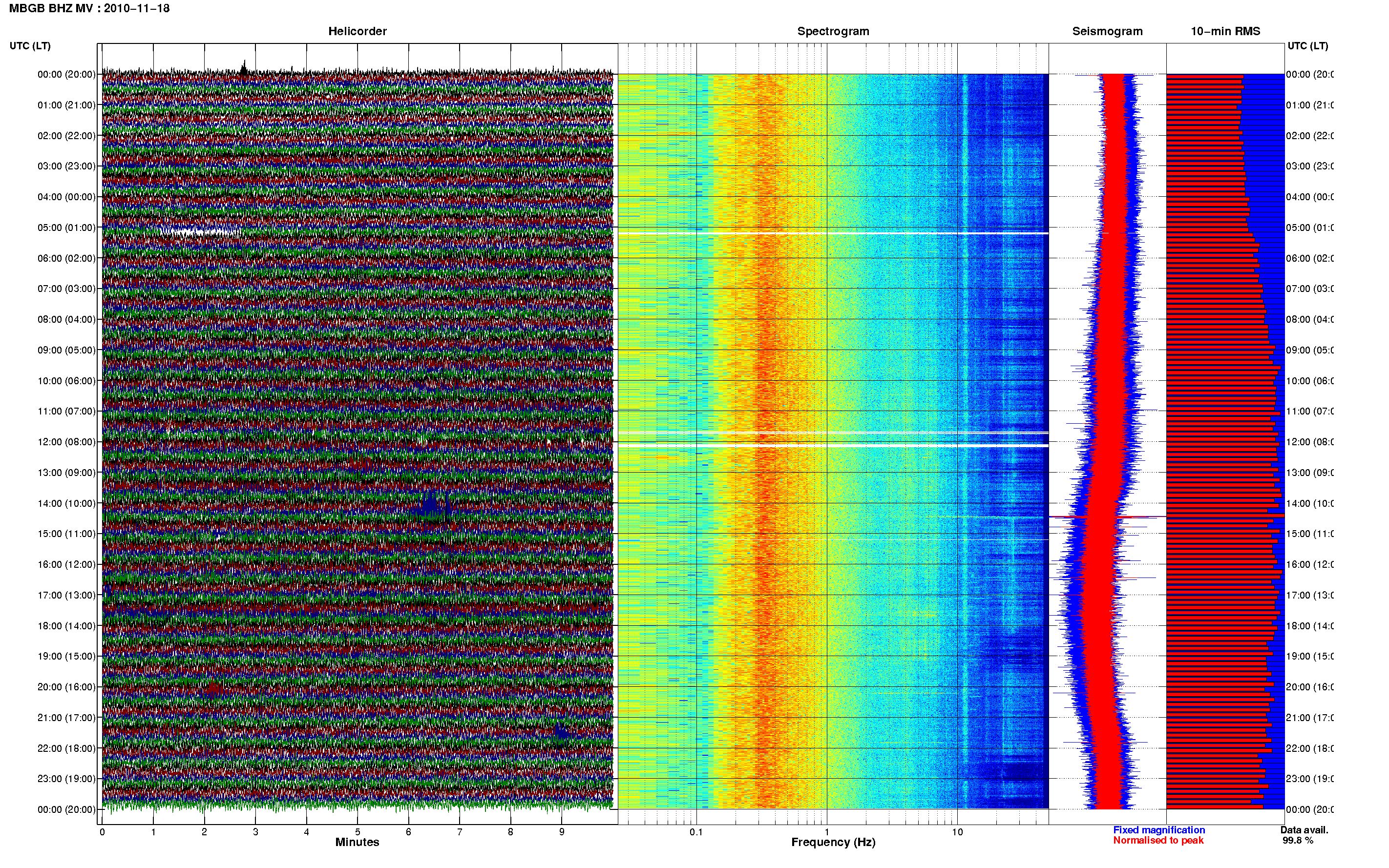Click the blue event near 21:30 in helicorder
Screen dimensions: 1389x868
click(562, 732)
